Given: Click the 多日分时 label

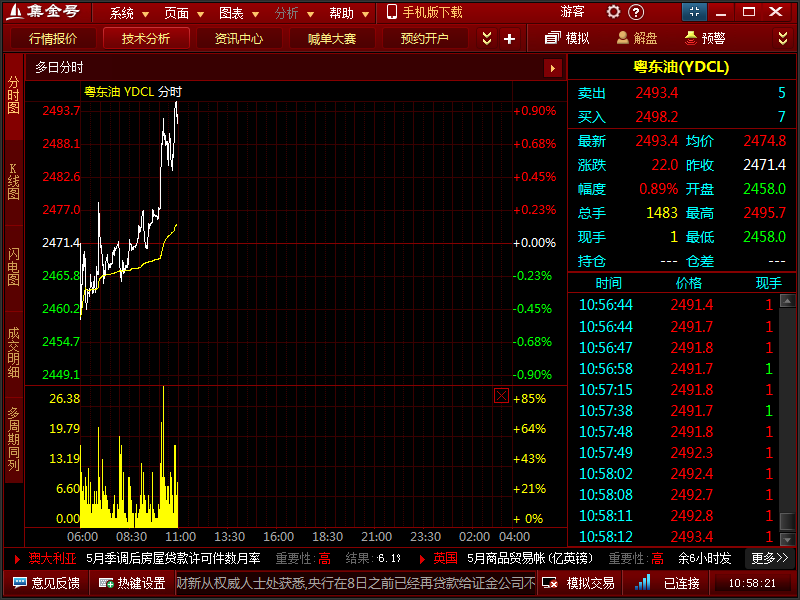Looking at the screenshot, I should coord(59,67).
